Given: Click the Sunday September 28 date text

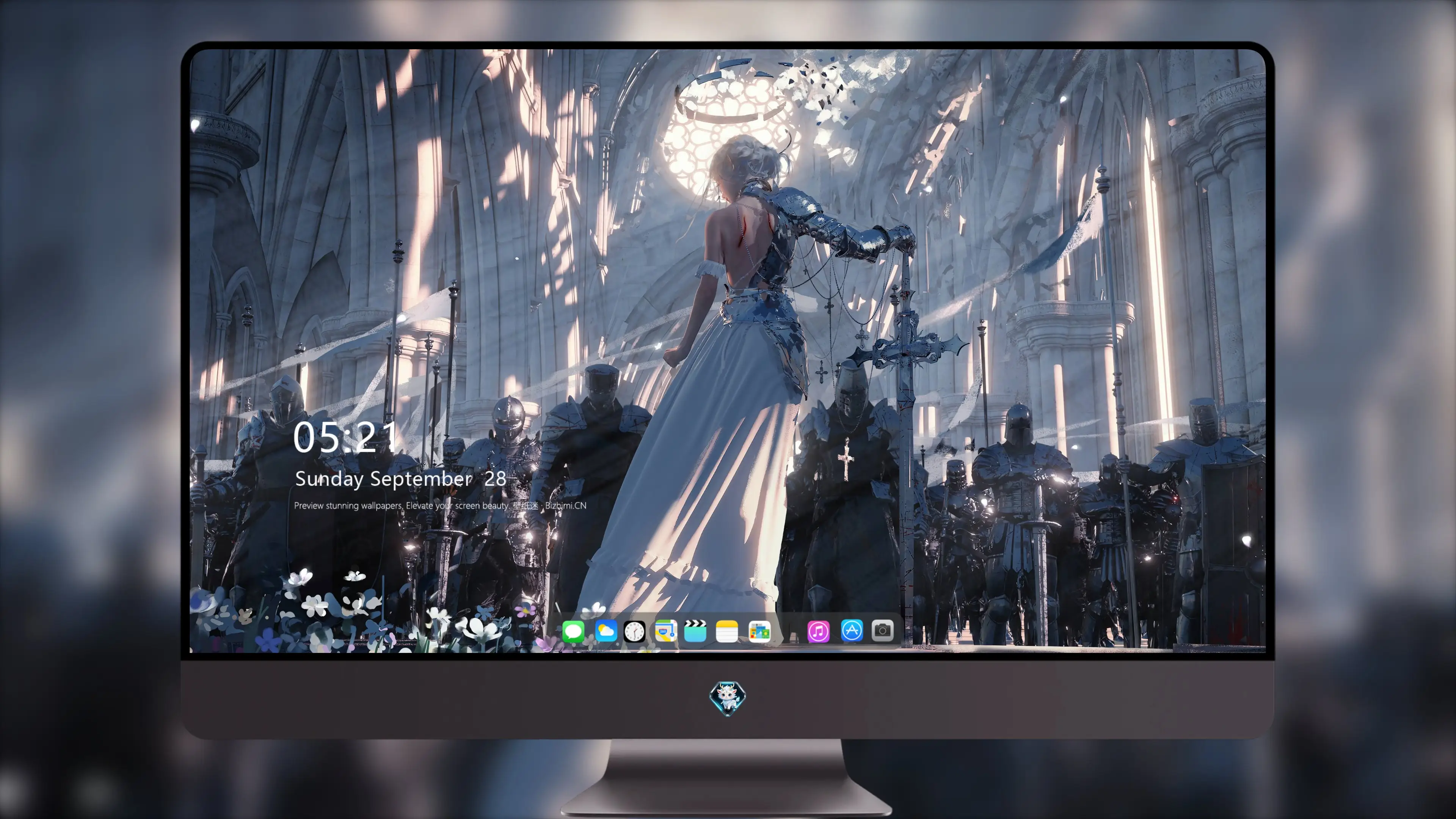Looking at the screenshot, I should pyautogui.click(x=401, y=479).
